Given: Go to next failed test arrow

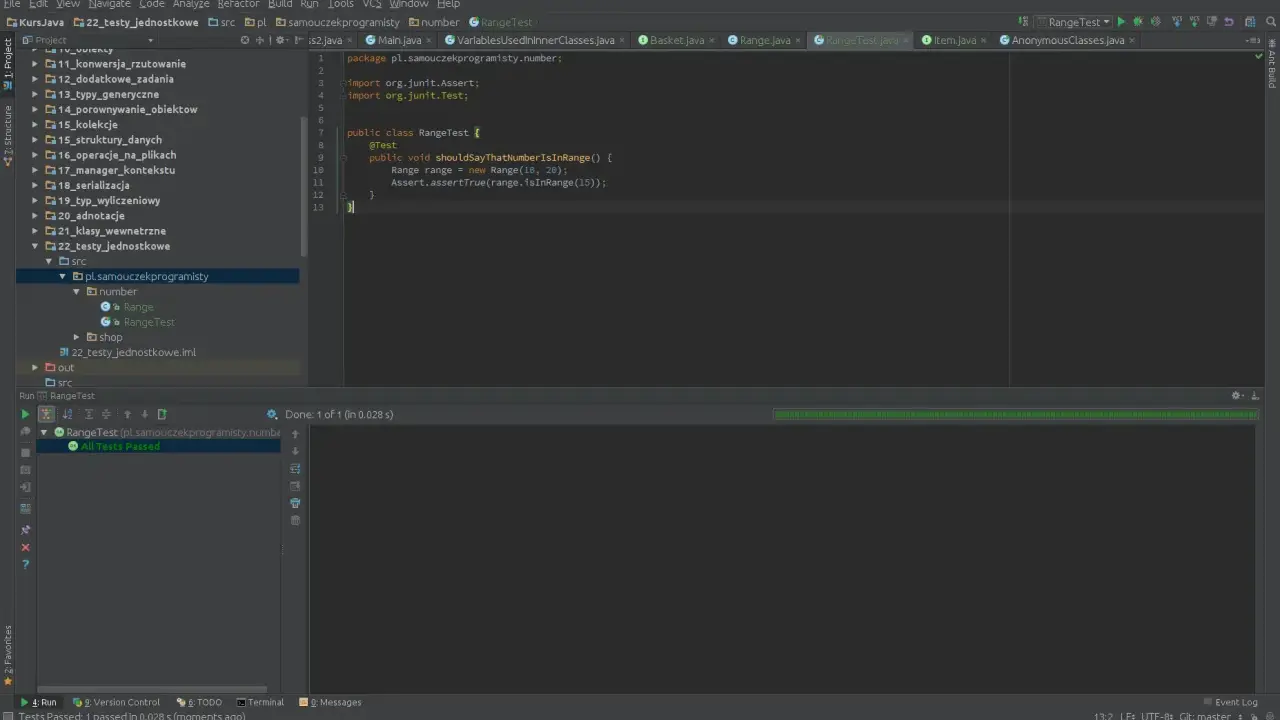Looking at the screenshot, I should pos(144,414).
